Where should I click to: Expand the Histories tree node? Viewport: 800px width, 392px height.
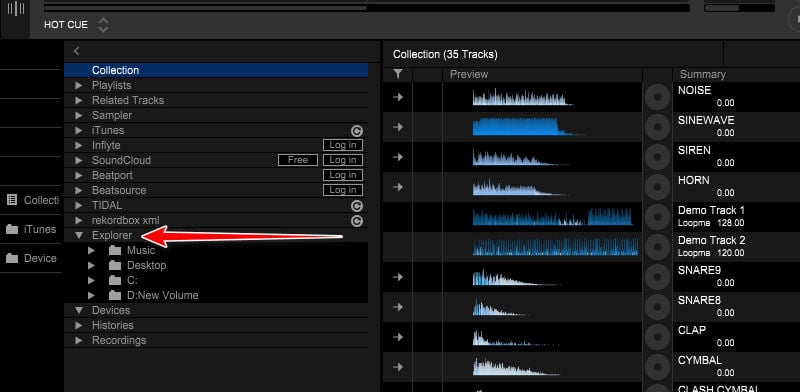tap(79, 326)
